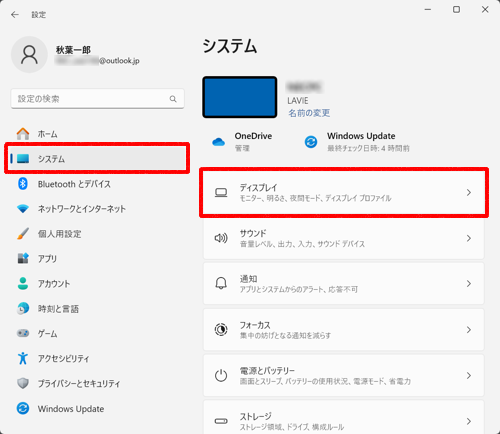Expand フォーカス using its chevron
This screenshot has width=500, height=434.
pyautogui.click(x=469, y=330)
